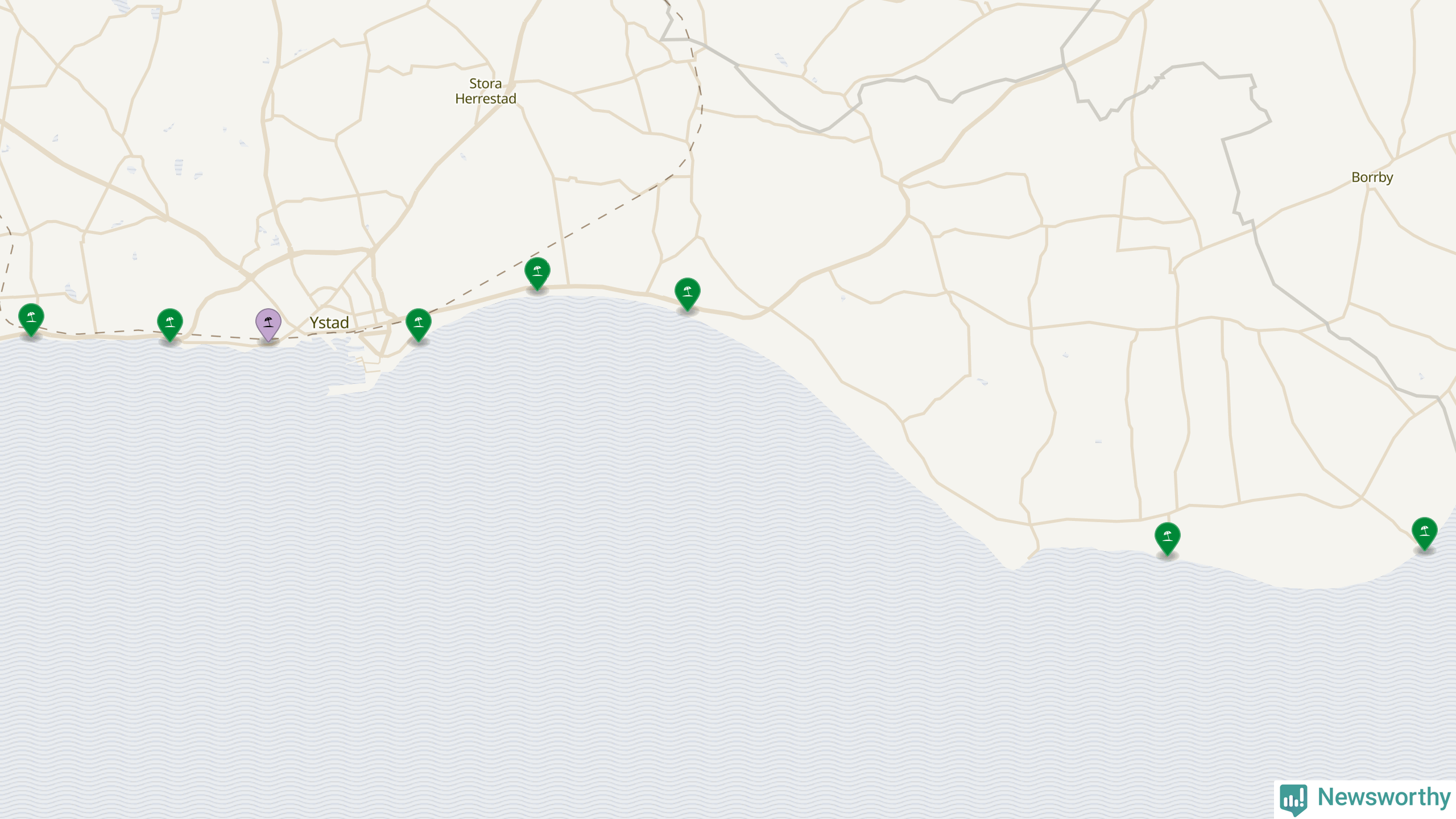Select the third green beach marker east of Ystad
The width and height of the screenshot is (1456, 819).
688,293
